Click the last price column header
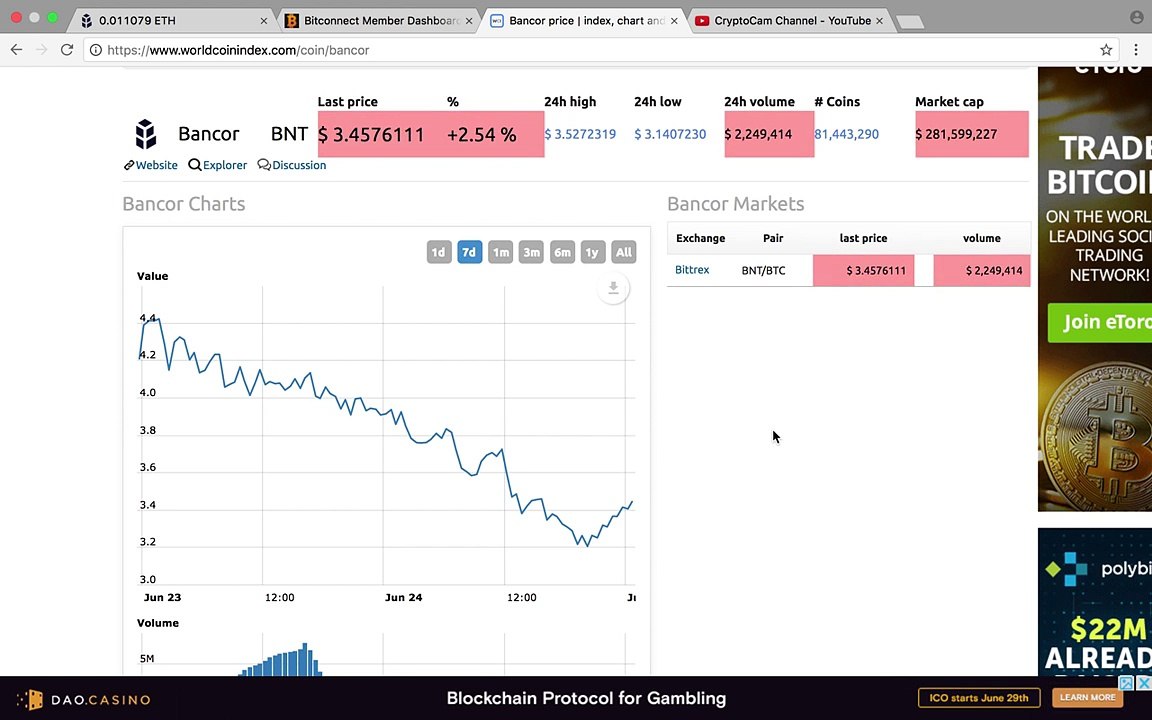The width and height of the screenshot is (1152, 720). pyautogui.click(x=863, y=238)
